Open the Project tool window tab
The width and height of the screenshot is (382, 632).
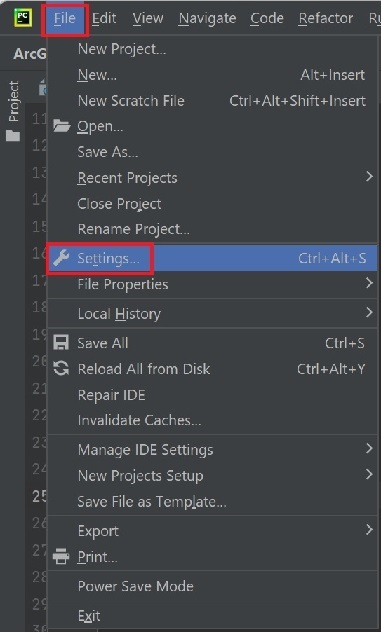click(13, 101)
